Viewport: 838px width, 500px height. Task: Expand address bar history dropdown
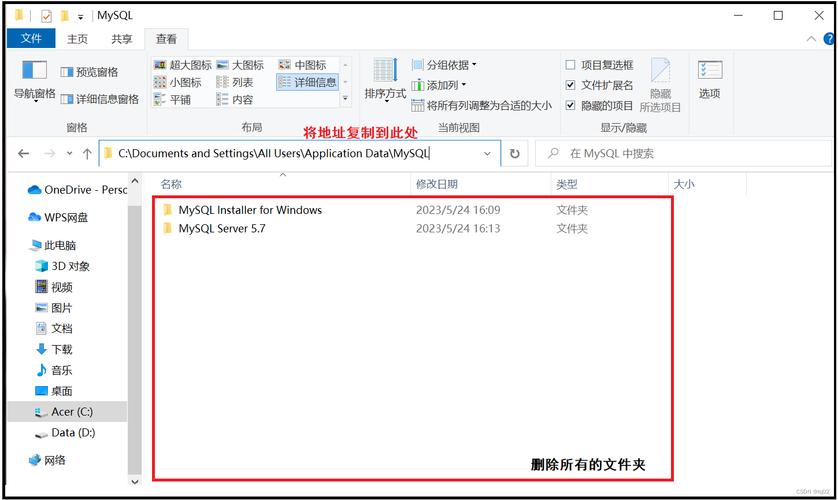[x=487, y=154]
